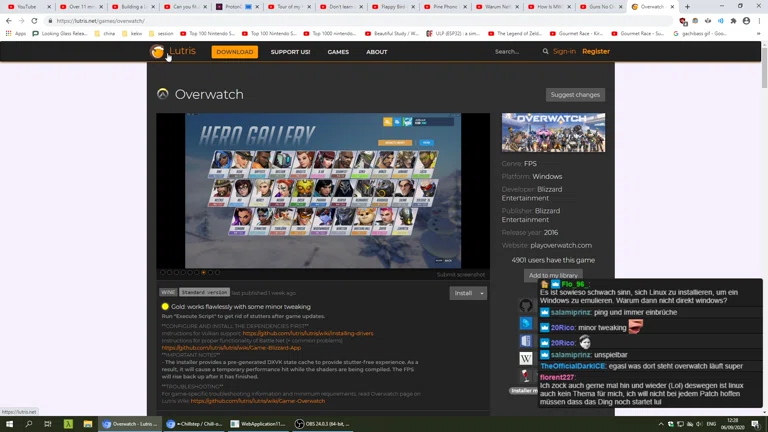Image resolution: width=768 pixels, height=432 pixels.
Task: Open the GAMES menu item
Action: [x=338, y=52]
